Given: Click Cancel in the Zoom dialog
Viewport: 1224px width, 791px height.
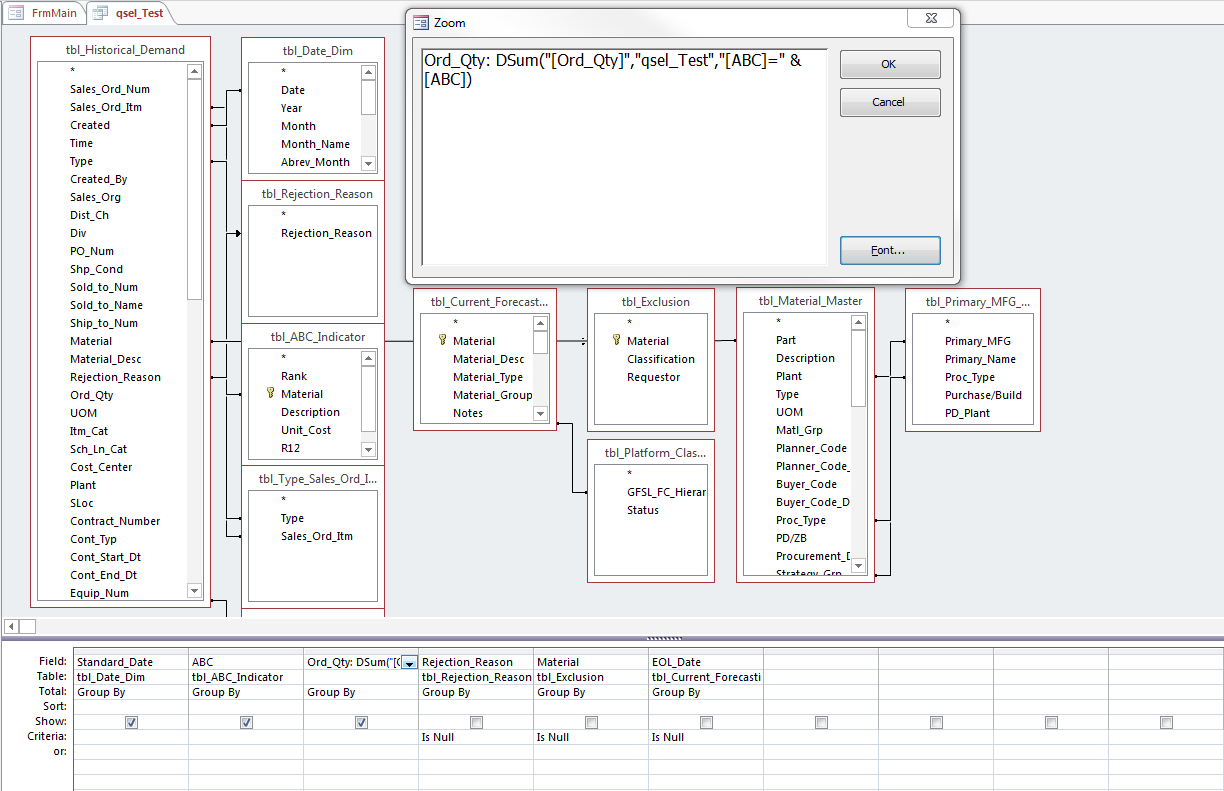Looking at the screenshot, I should tap(889, 102).
